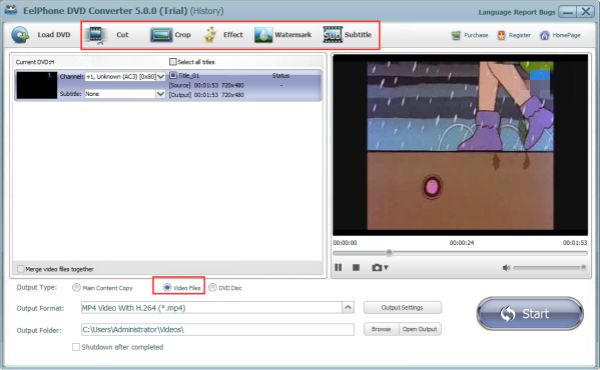Open the Crop tool
600x370 pixels.
tap(170, 35)
